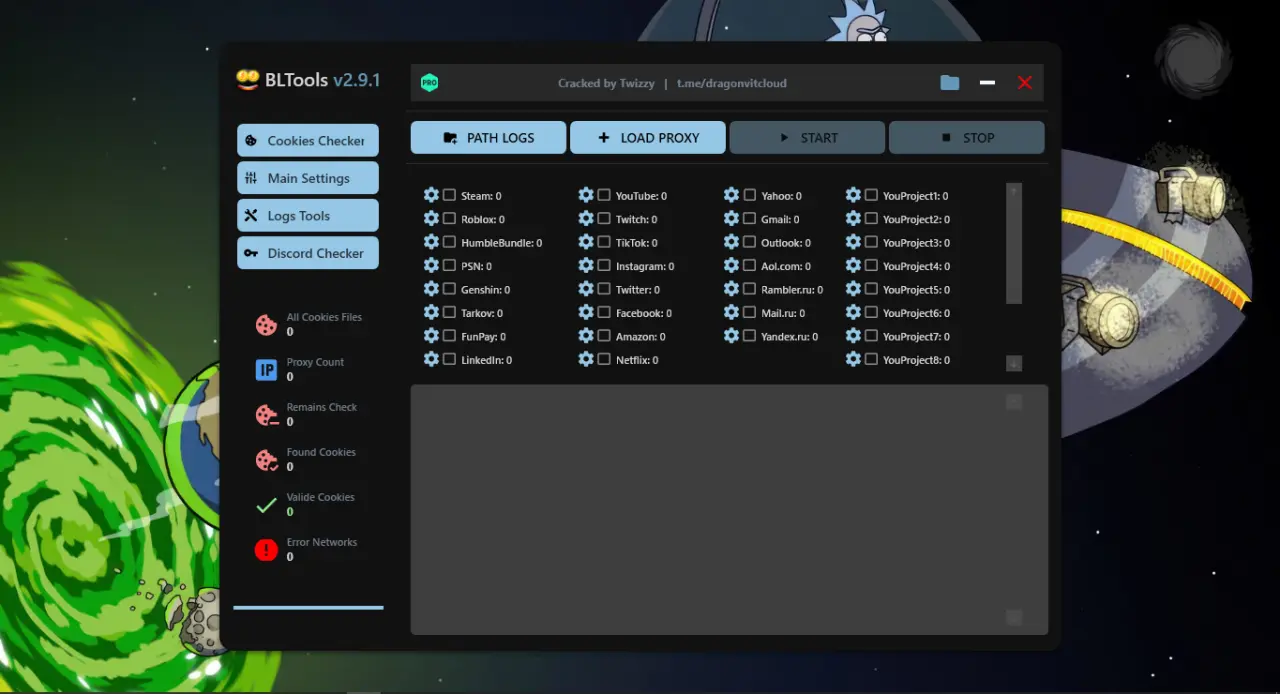Click the log output scroll-down arrow
The image size is (1280, 694).
(1014, 618)
